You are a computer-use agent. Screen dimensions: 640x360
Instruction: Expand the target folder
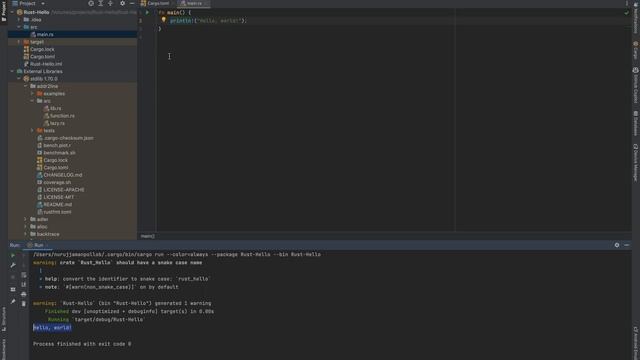19,42
